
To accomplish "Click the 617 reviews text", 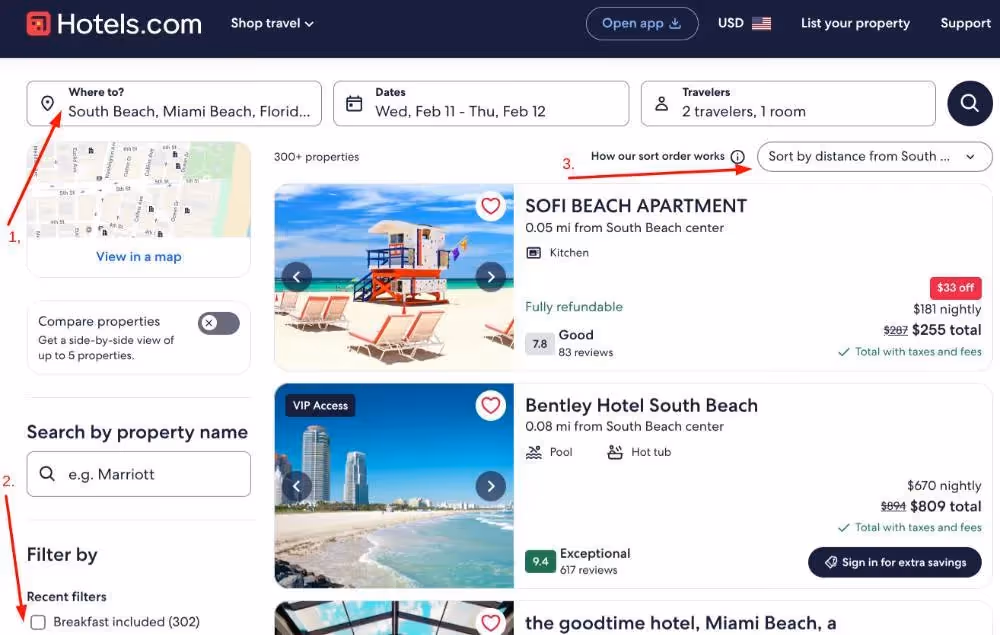I will [588, 570].
